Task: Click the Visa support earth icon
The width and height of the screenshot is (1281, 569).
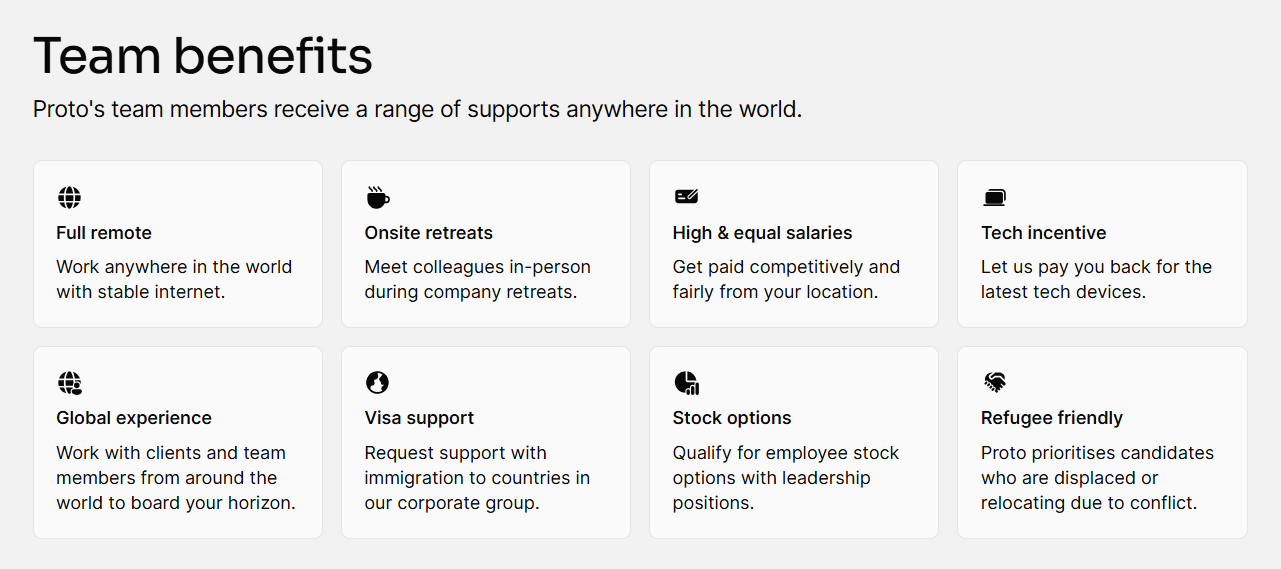Action: click(377, 382)
